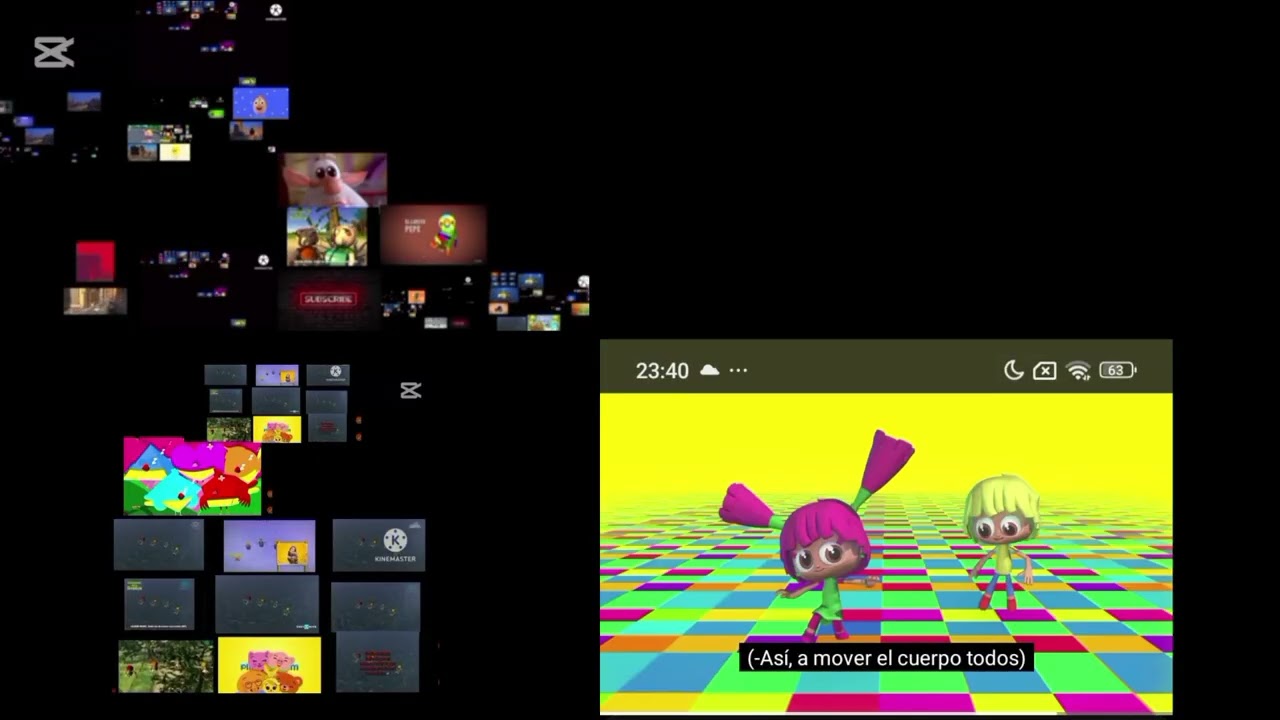Open the white furry Booba creature thumbnail

pyautogui.click(x=334, y=179)
